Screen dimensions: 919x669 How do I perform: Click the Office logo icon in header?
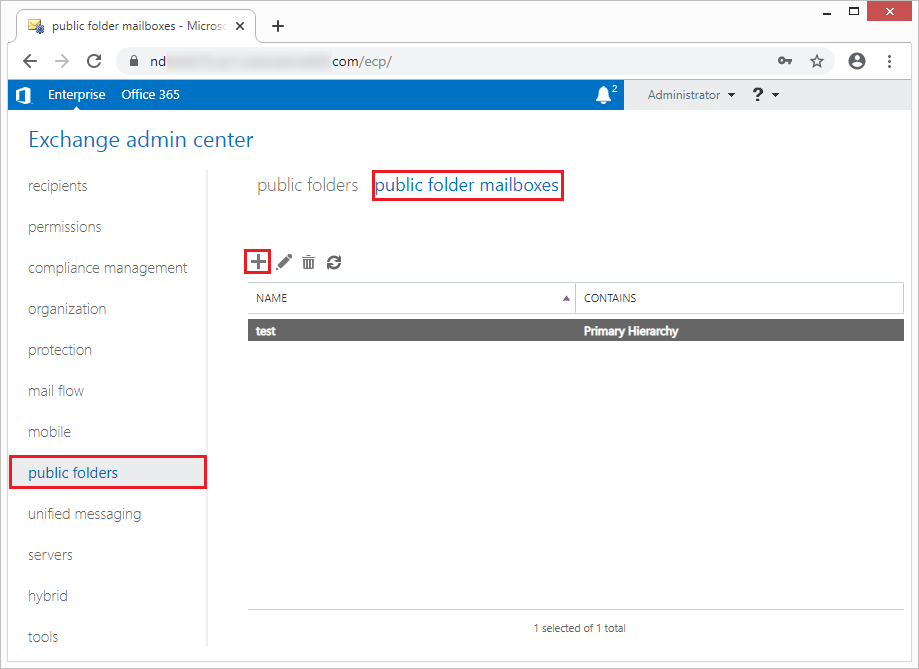pos(23,95)
